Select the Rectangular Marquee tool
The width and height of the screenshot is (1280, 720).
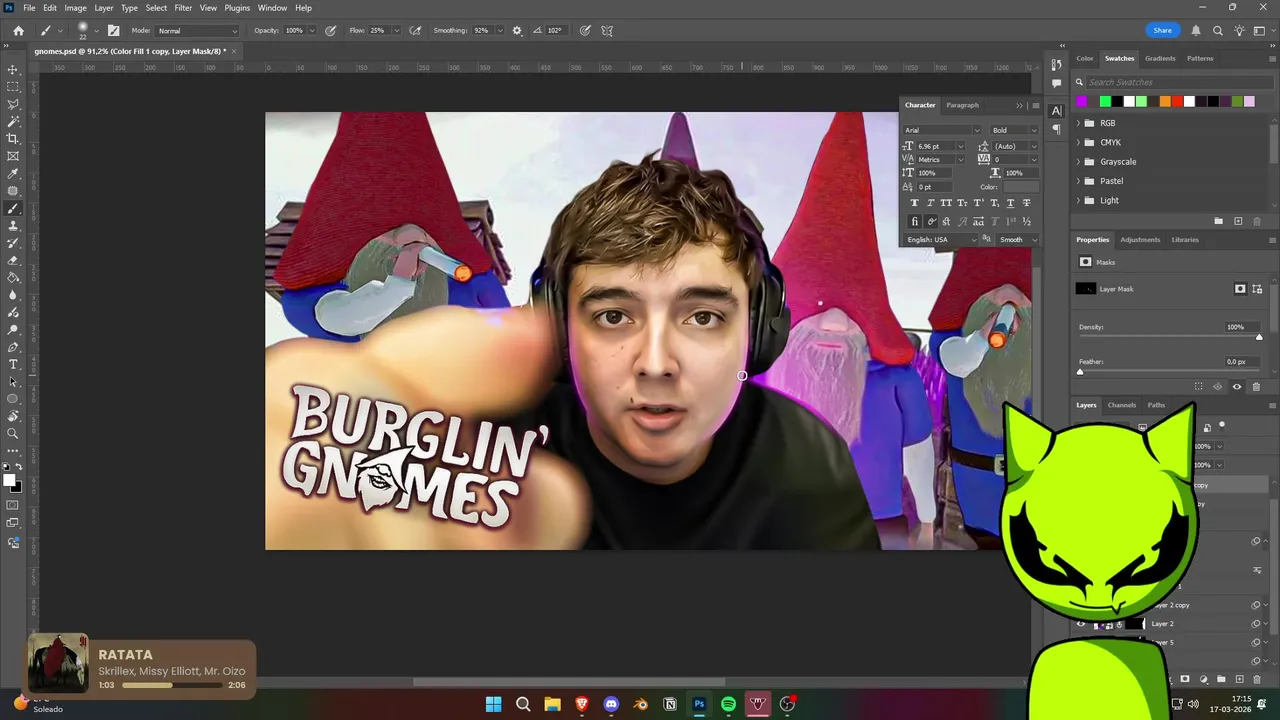click(x=13, y=87)
